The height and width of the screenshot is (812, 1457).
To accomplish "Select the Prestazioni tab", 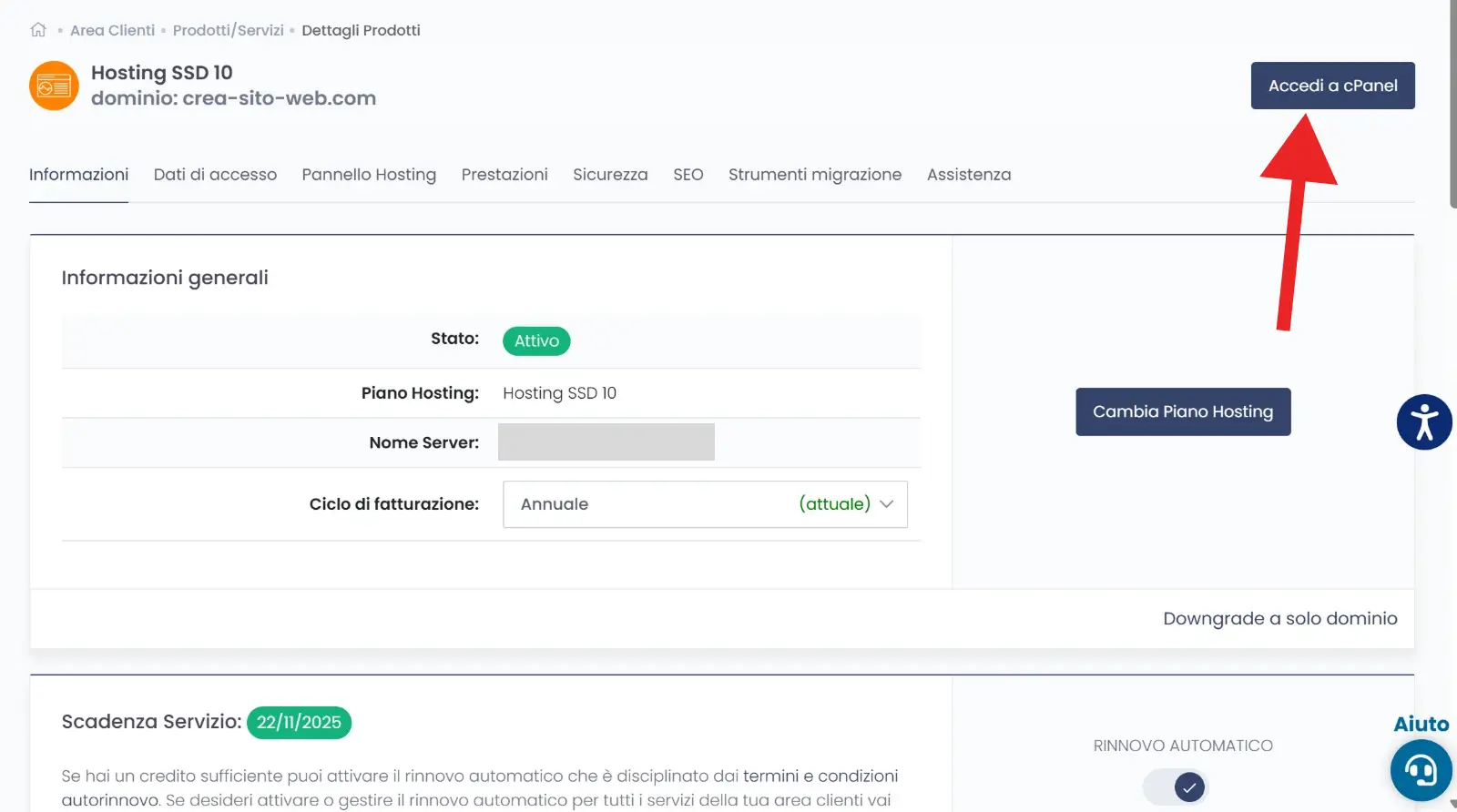I will [504, 175].
